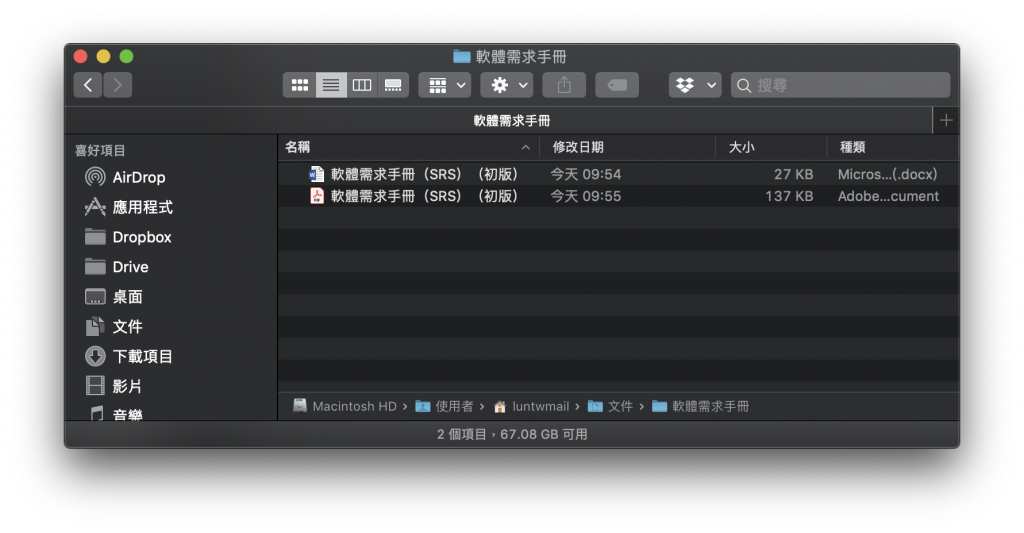The image size is (1024, 533).
Task: Click the 137 KB size cell
Action: click(x=789, y=196)
